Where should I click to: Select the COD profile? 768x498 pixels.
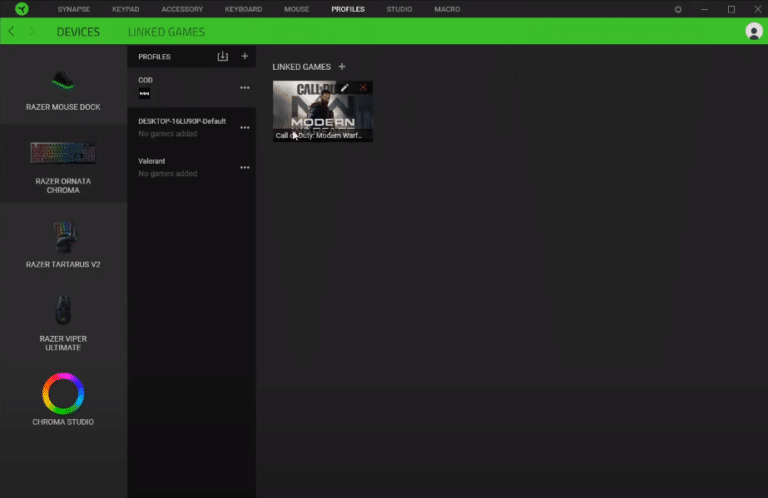click(192, 88)
